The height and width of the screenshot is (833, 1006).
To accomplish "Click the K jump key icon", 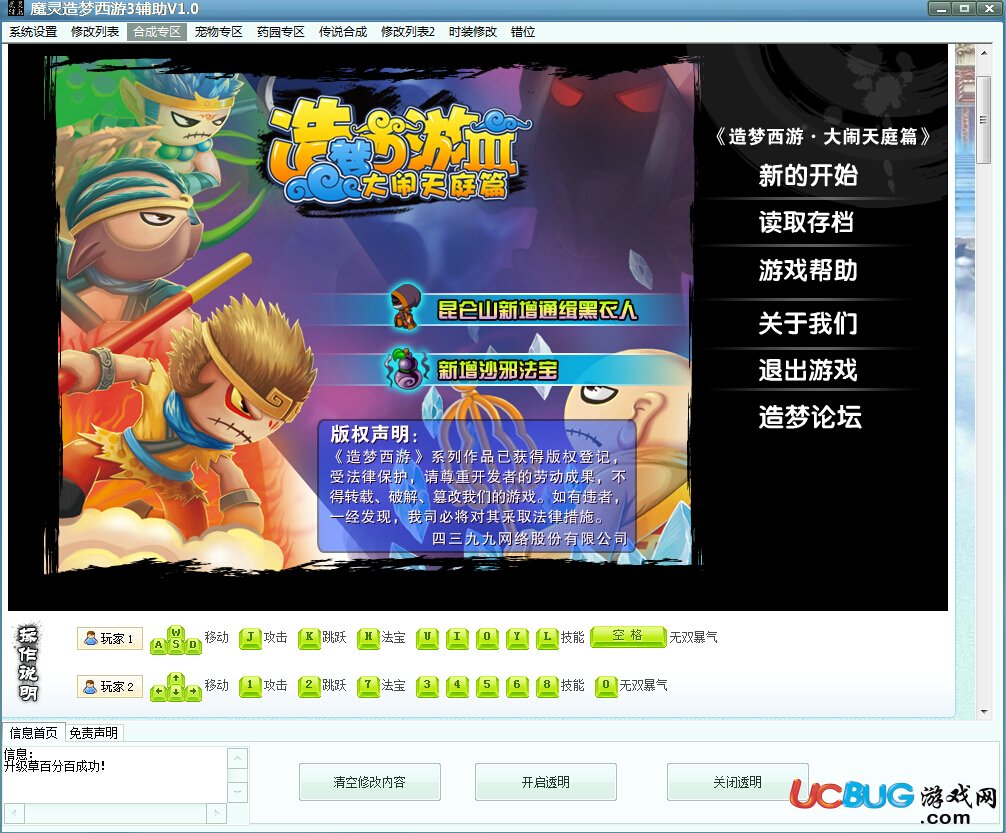I will coord(309,638).
